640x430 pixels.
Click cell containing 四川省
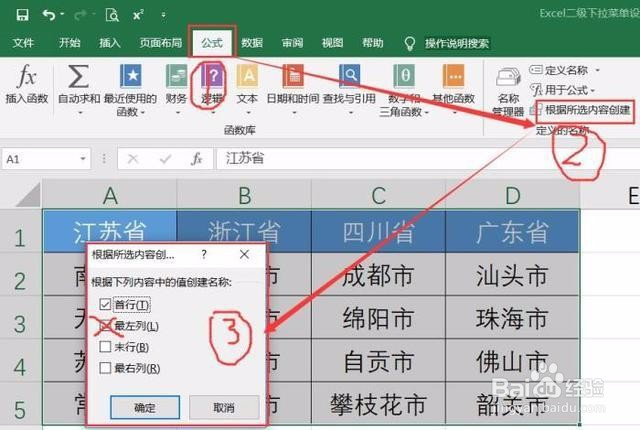[x=378, y=231]
